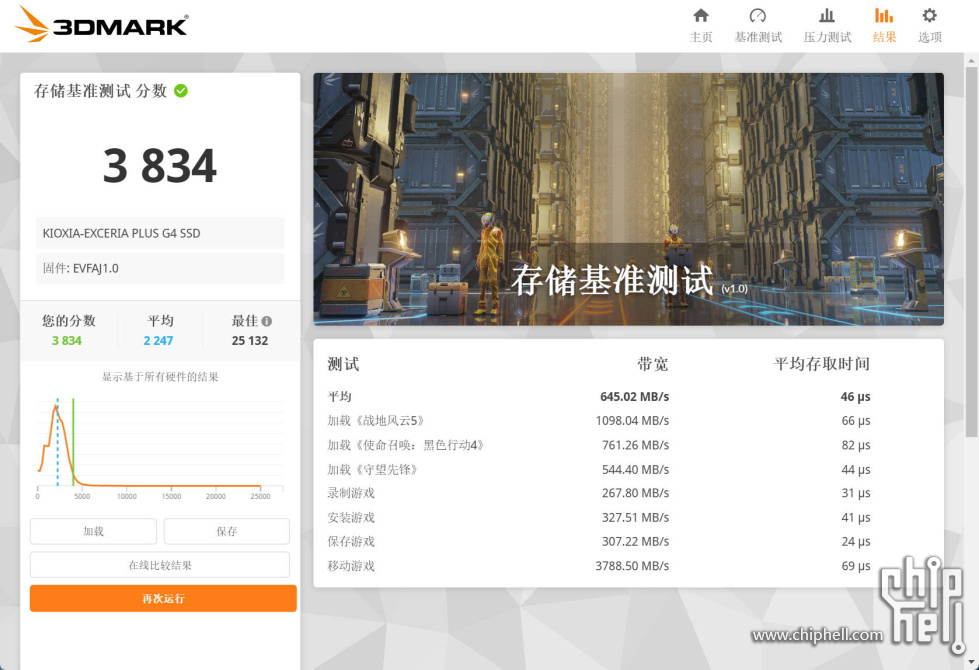
Task: Click the 显示基于所有硬件的结果 caption
Action: pyautogui.click(x=160, y=377)
